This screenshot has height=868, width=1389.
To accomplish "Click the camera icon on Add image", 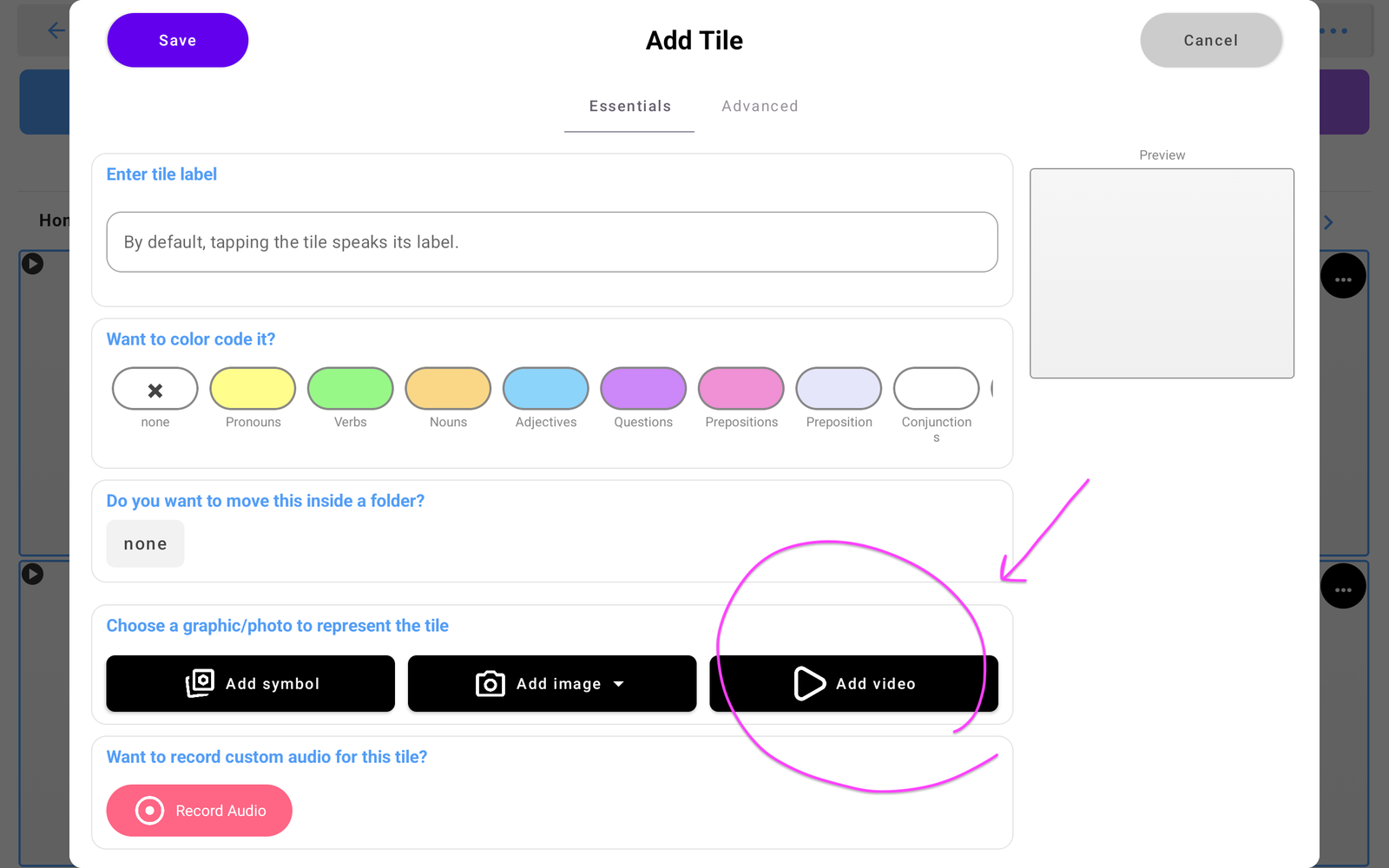I will point(490,684).
